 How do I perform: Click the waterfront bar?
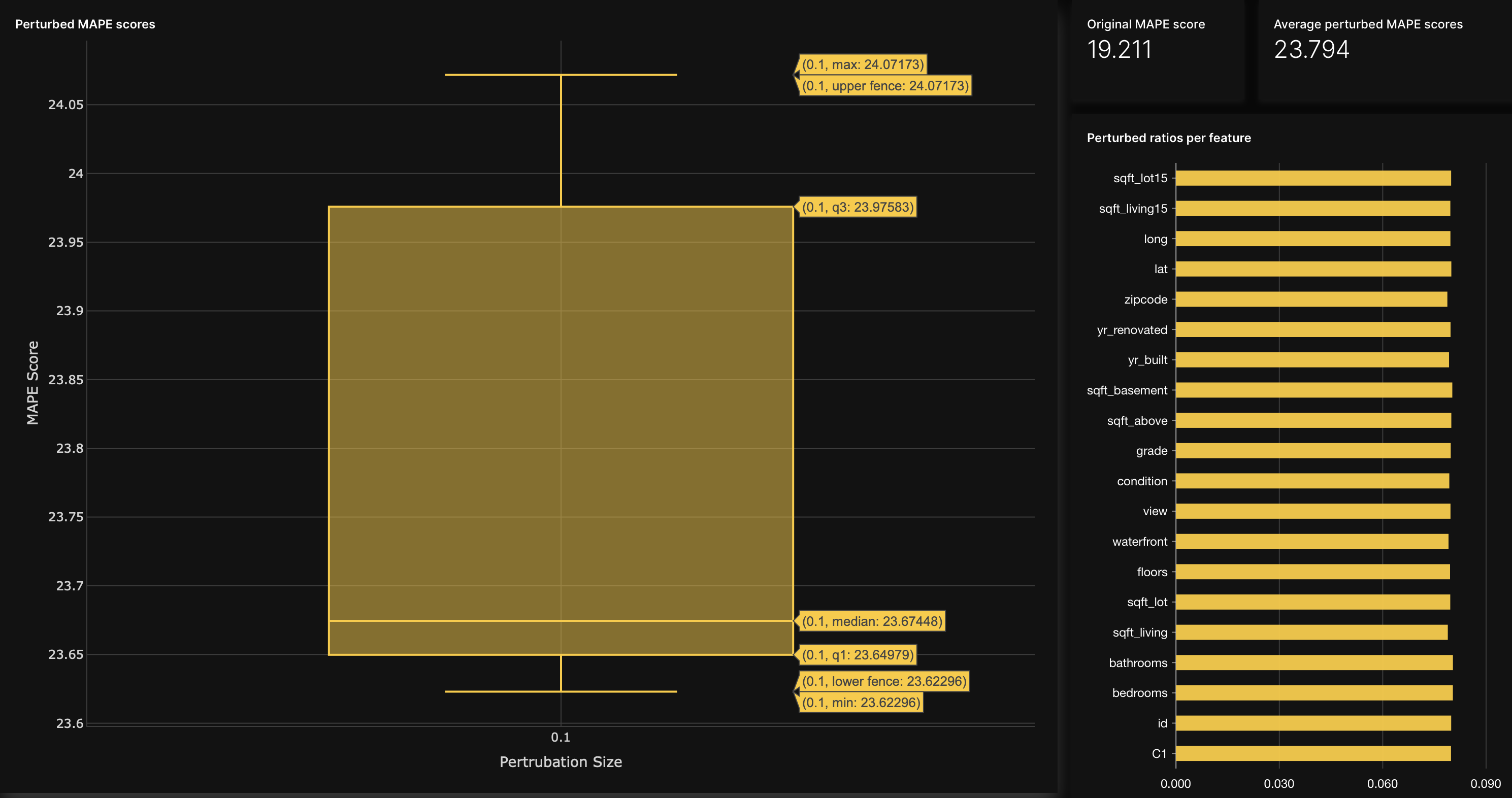coord(1309,541)
